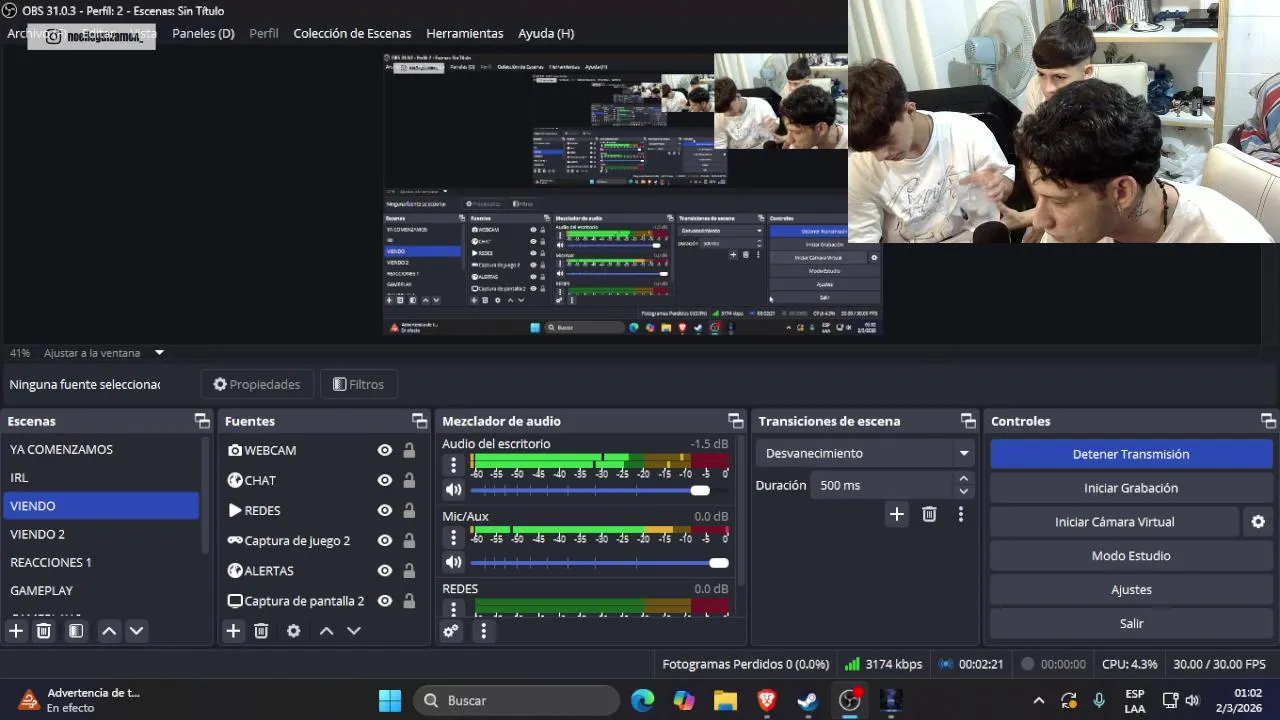Open Audio del escritorio three-dot options

tap(453, 465)
